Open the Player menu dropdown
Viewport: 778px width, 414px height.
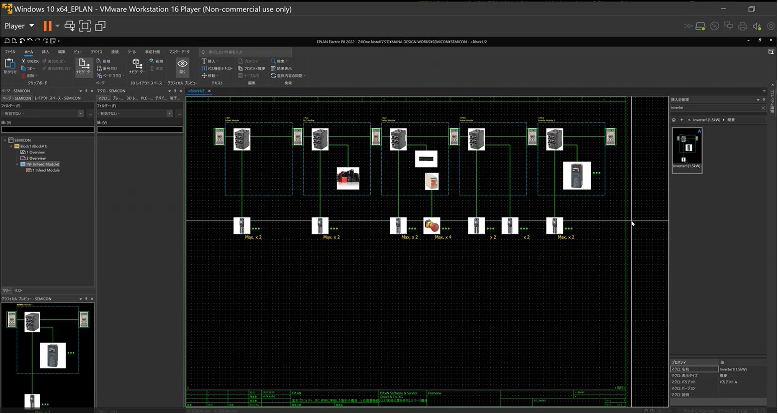pos(18,25)
